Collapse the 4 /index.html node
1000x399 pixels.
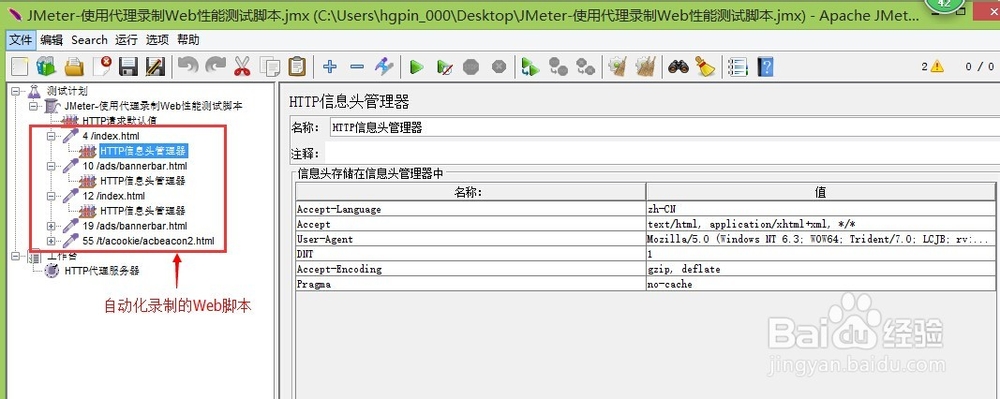[x=51, y=136]
